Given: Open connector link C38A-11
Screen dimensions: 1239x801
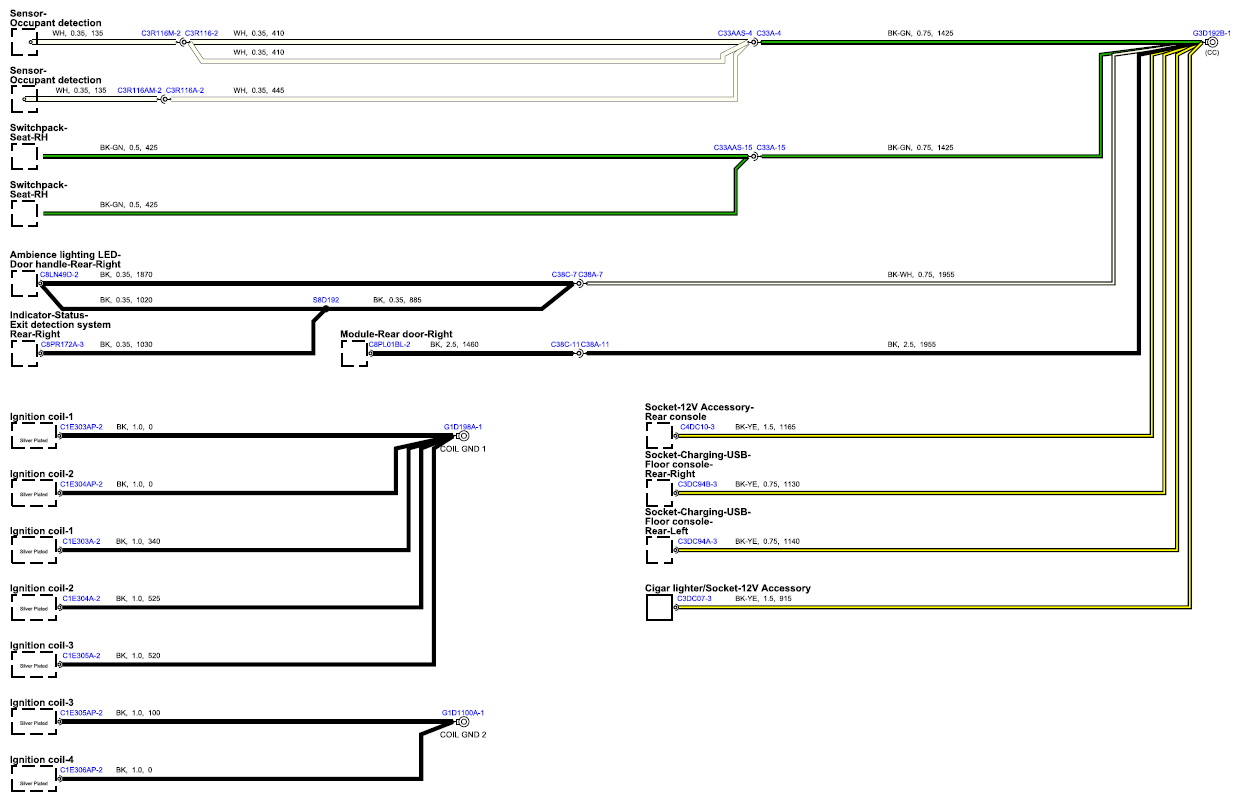Looking at the screenshot, I should coord(595,344).
